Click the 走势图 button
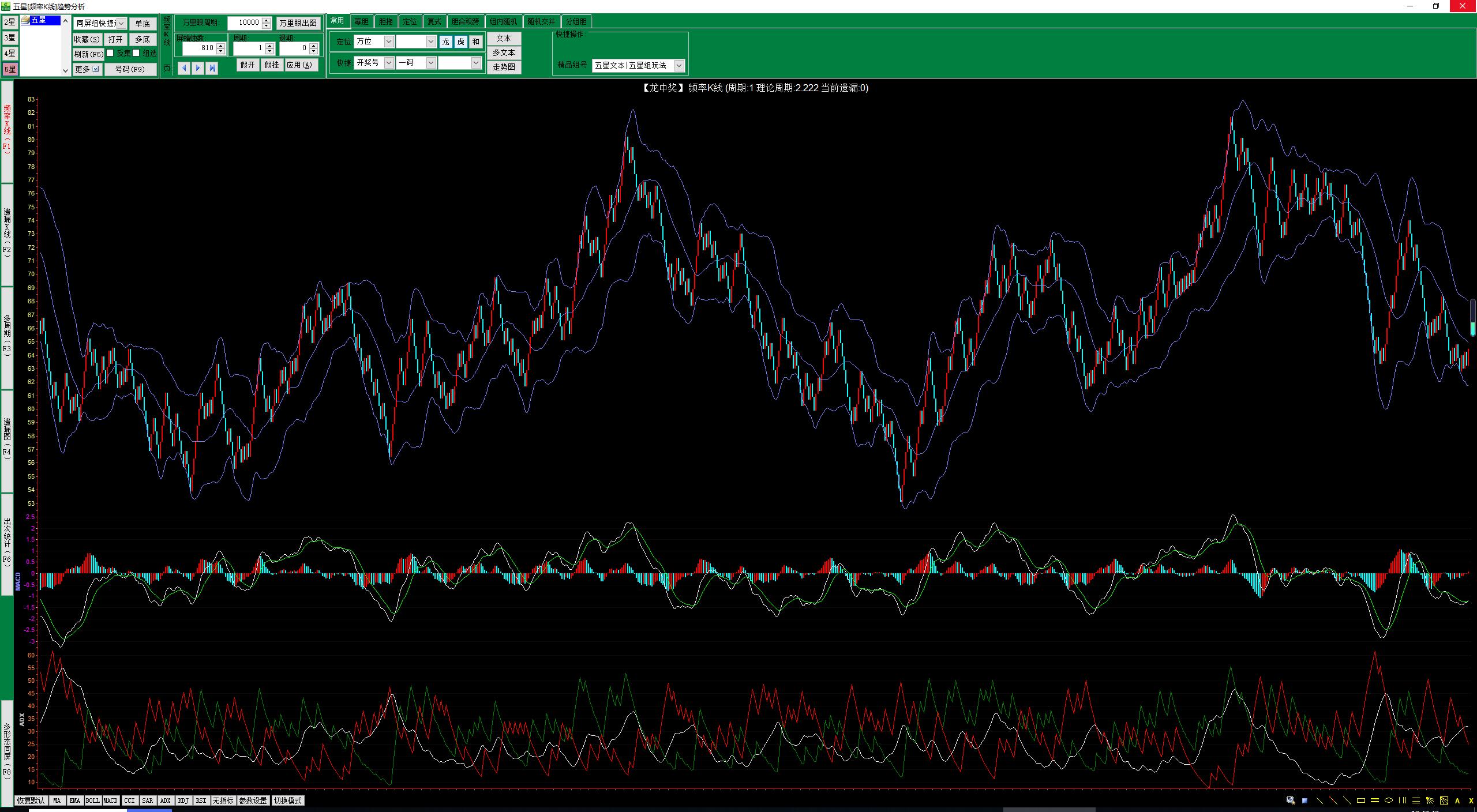 coord(504,67)
